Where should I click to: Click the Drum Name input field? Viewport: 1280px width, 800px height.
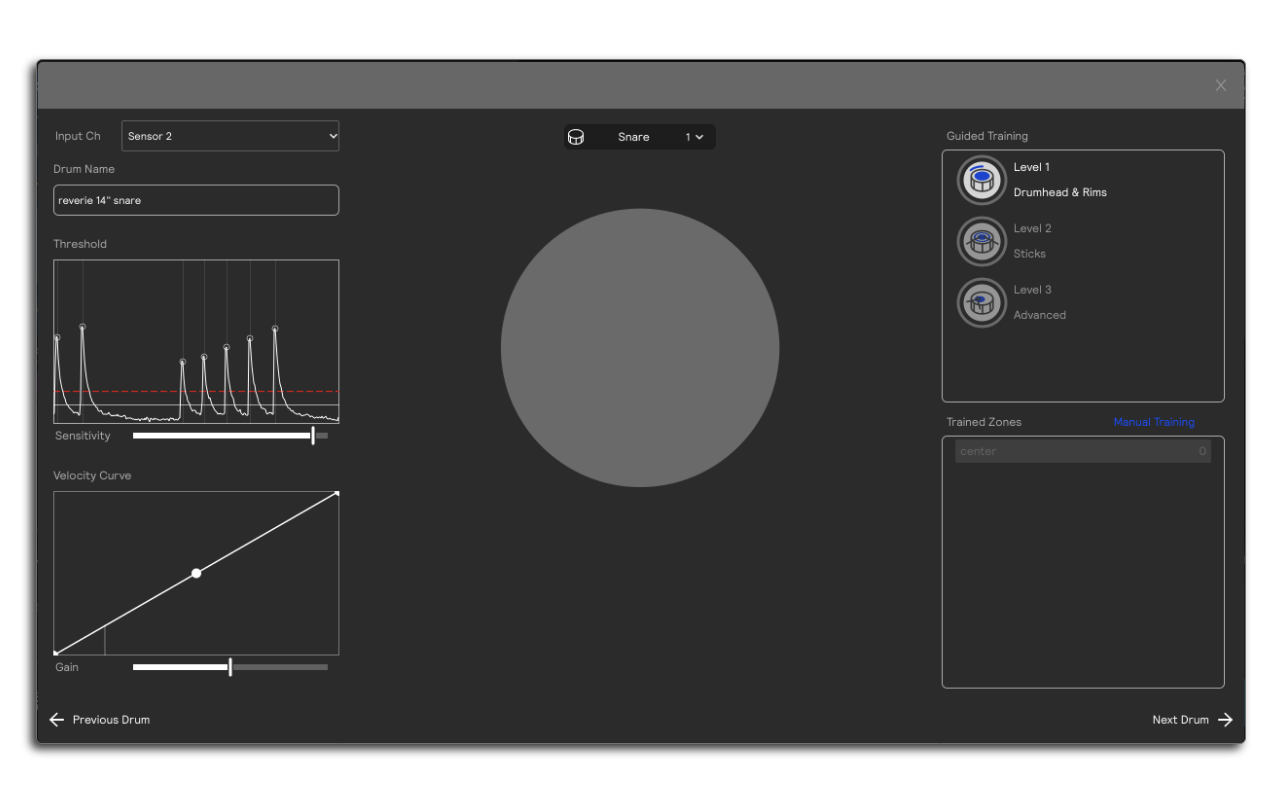click(x=196, y=200)
